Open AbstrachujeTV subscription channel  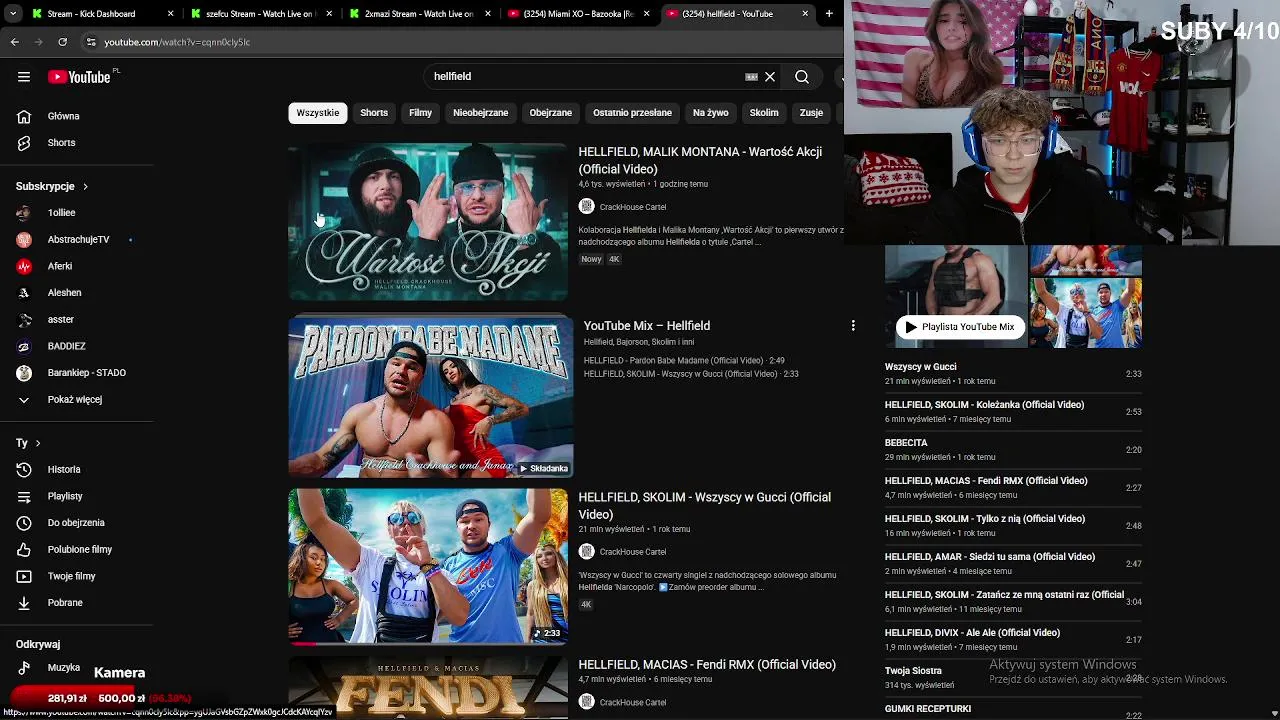[76, 239]
